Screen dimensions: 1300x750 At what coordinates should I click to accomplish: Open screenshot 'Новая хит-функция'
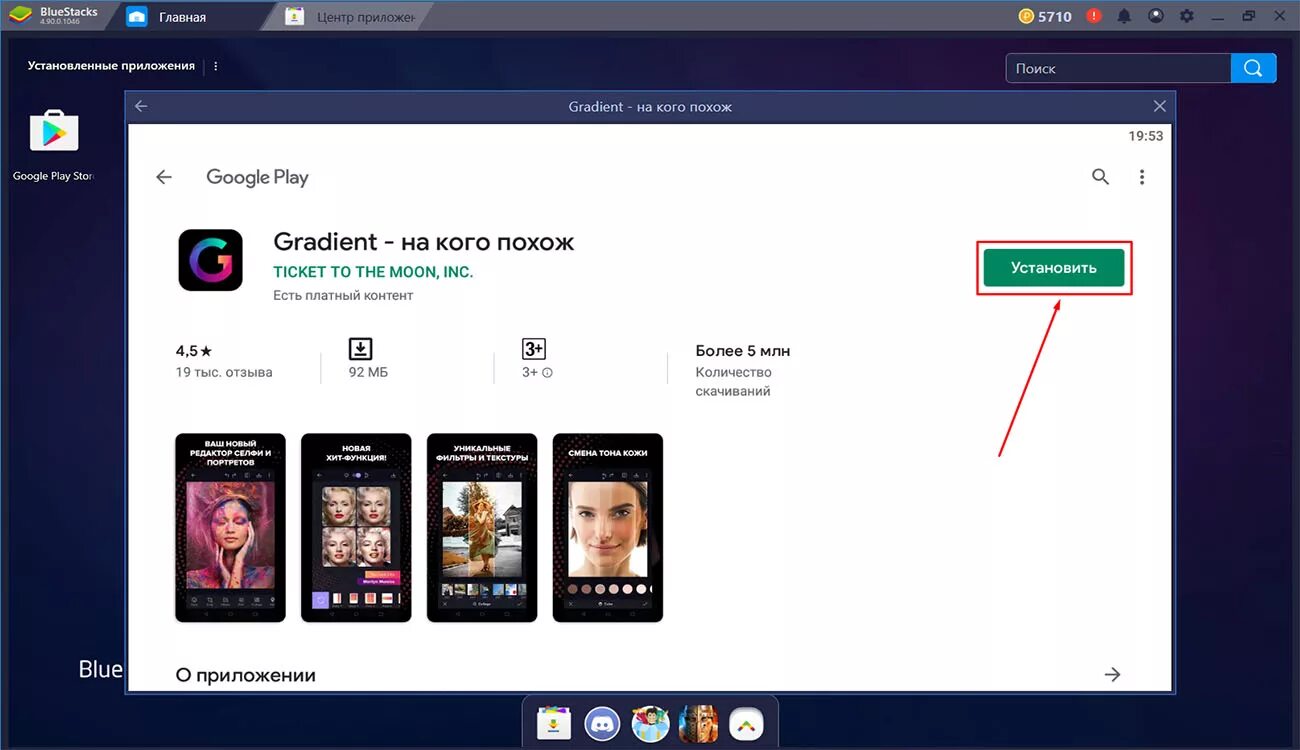coord(356,528)
